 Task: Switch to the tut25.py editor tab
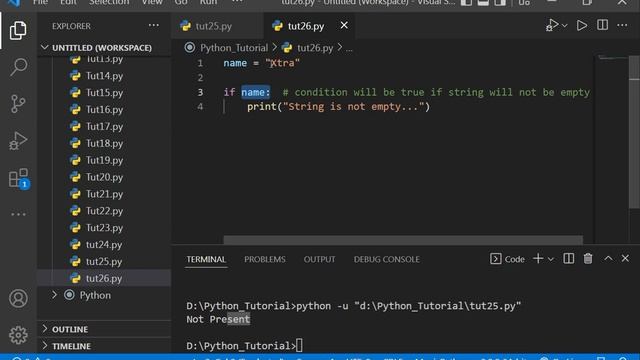point(213,26)
